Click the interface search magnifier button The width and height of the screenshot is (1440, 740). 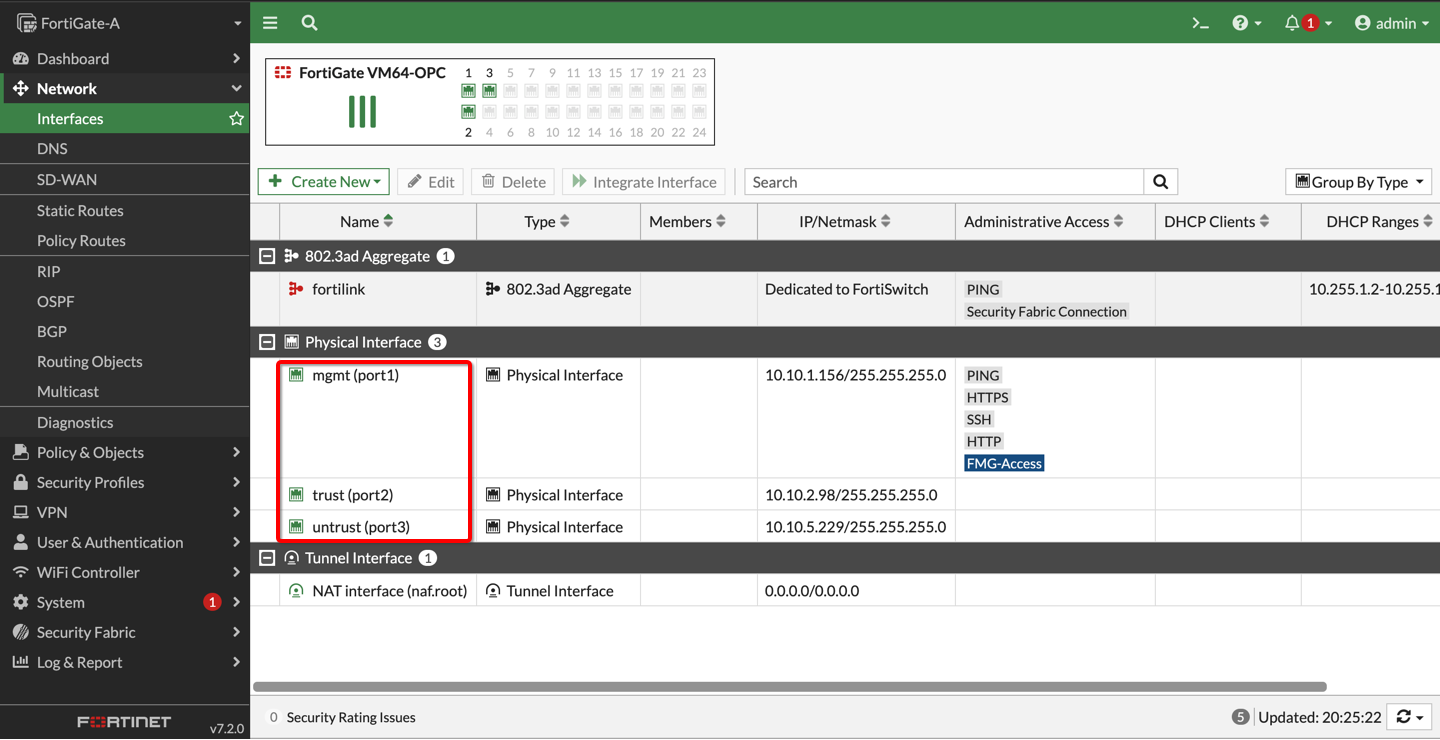tap(1160, 182)
